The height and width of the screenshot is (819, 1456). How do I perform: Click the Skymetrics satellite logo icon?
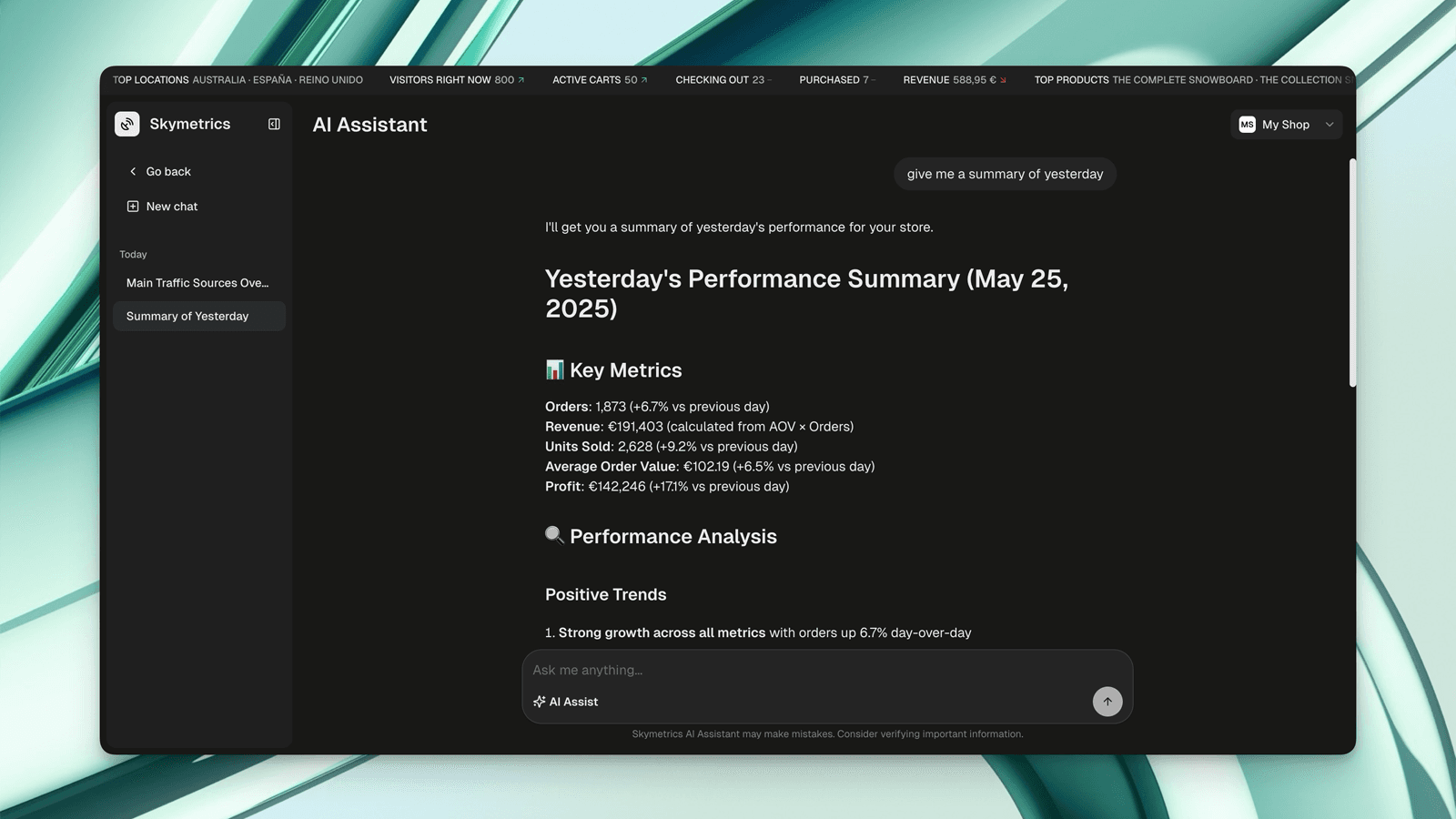(x=126, y=124)
